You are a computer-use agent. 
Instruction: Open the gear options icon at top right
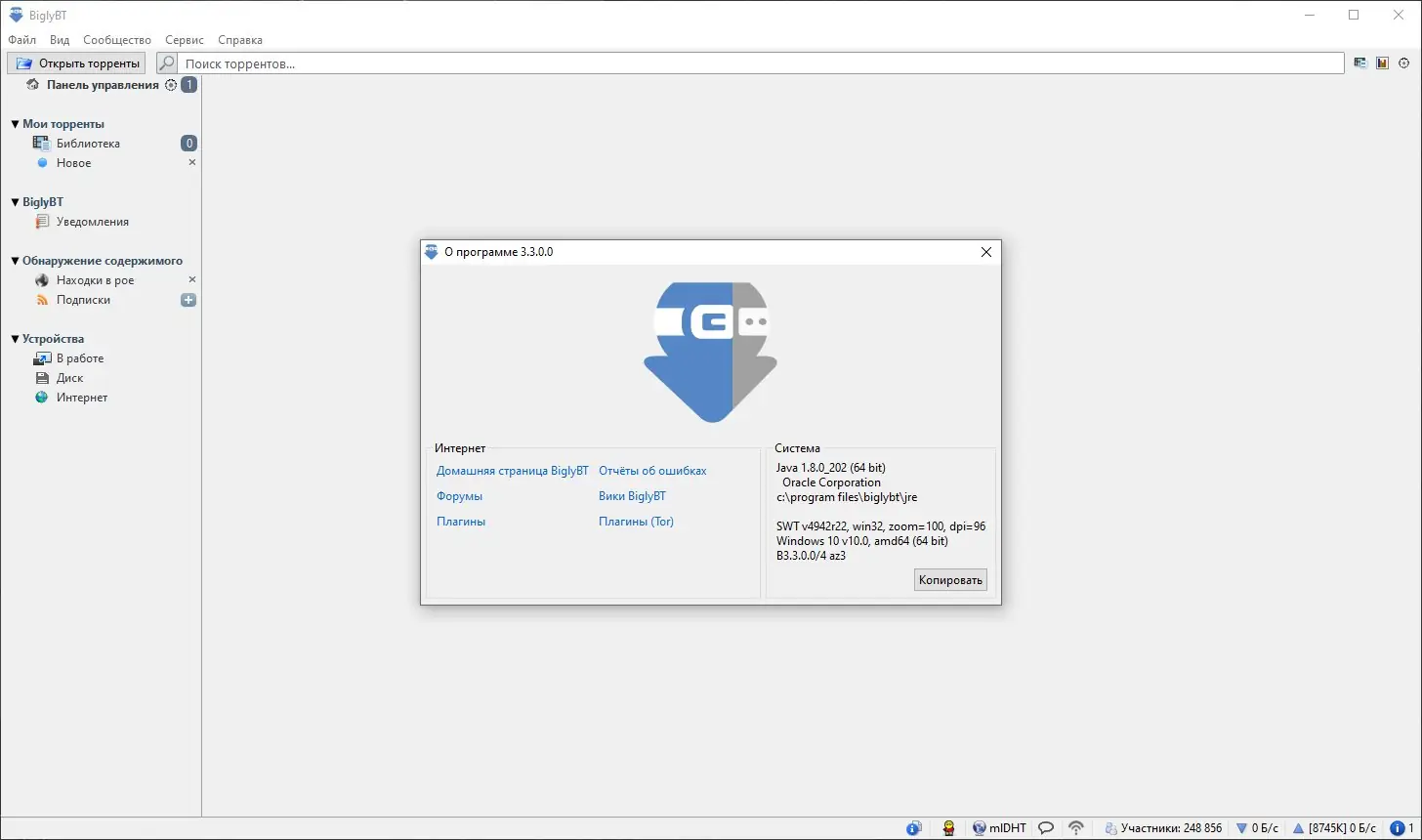click(x=1404, y=63)
